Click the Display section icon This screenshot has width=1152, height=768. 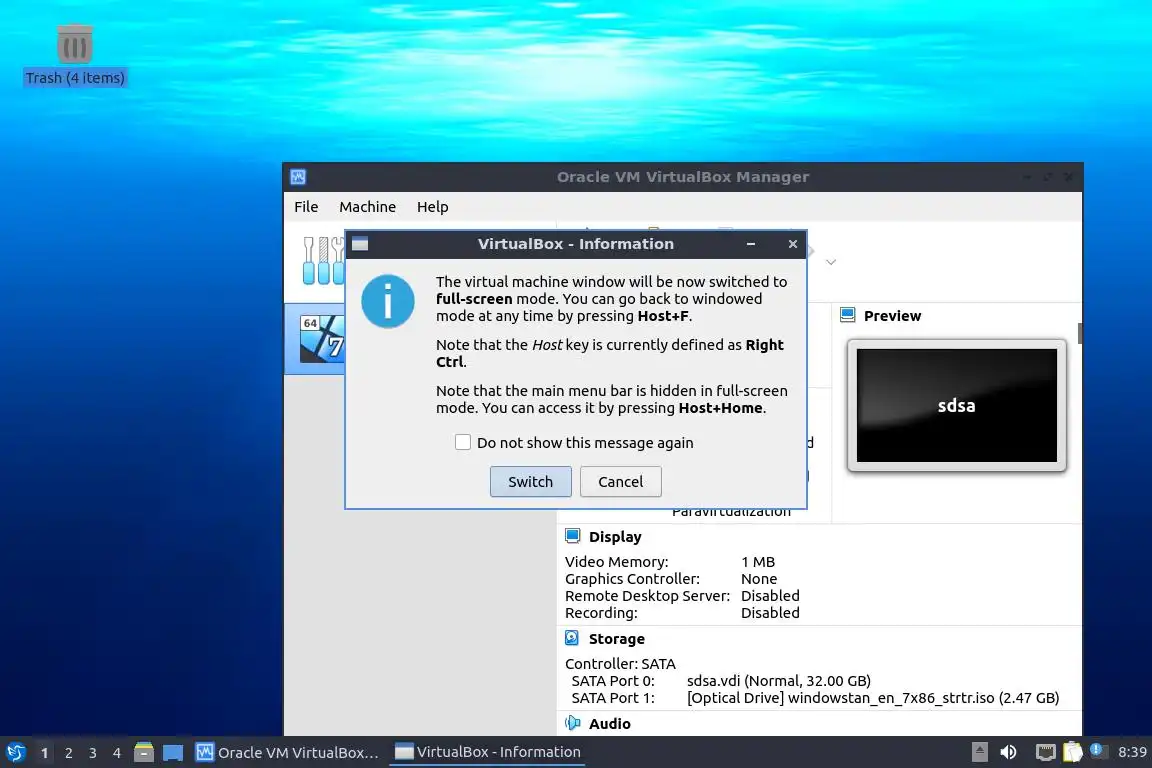(573, 536)
